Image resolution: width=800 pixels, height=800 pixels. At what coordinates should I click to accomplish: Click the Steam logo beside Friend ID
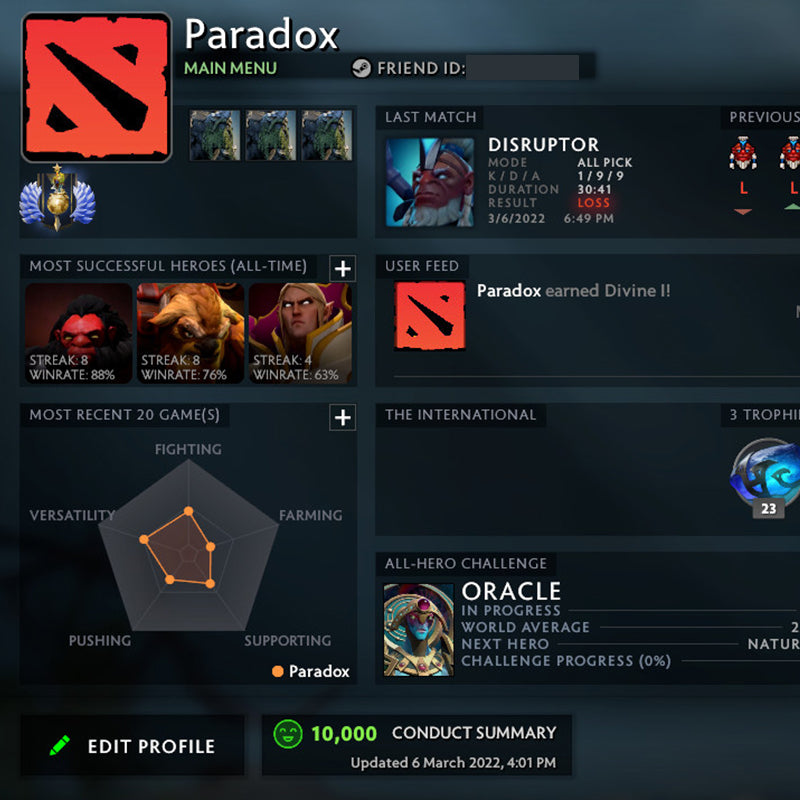pos(361,68)
